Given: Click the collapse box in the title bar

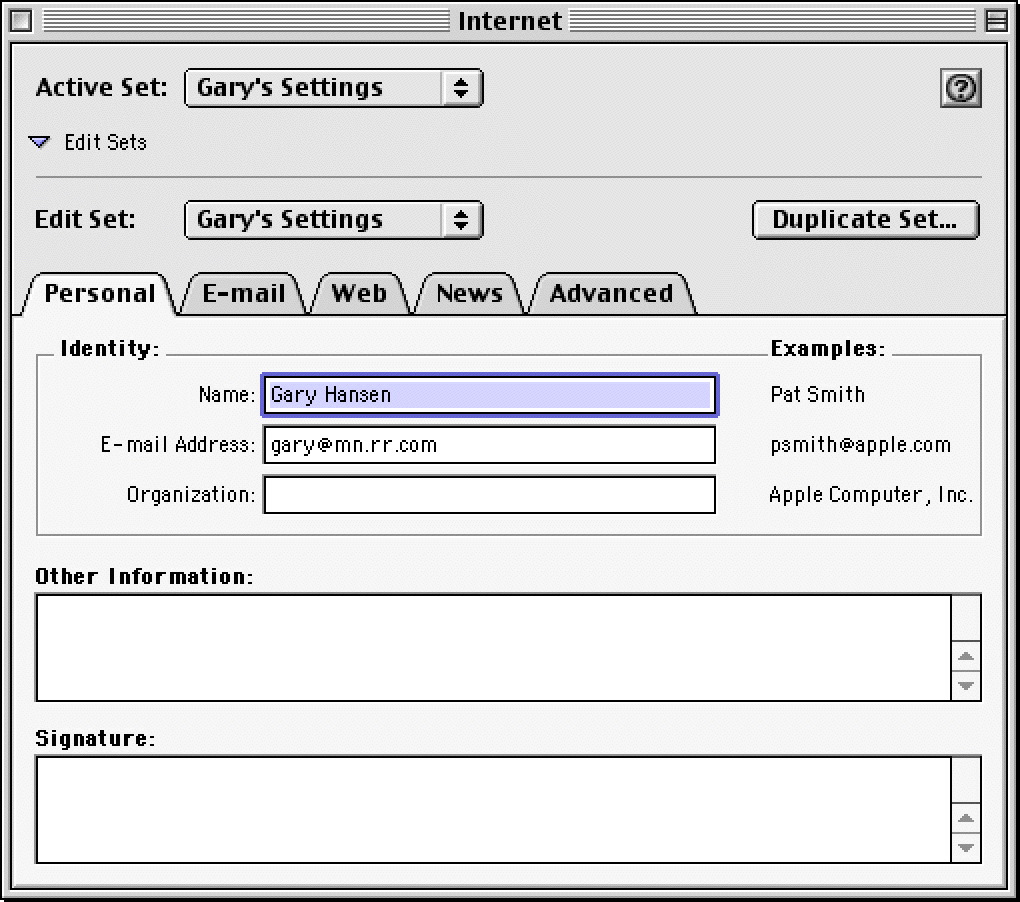Looking at the screenshot, I should pos(996,21).
